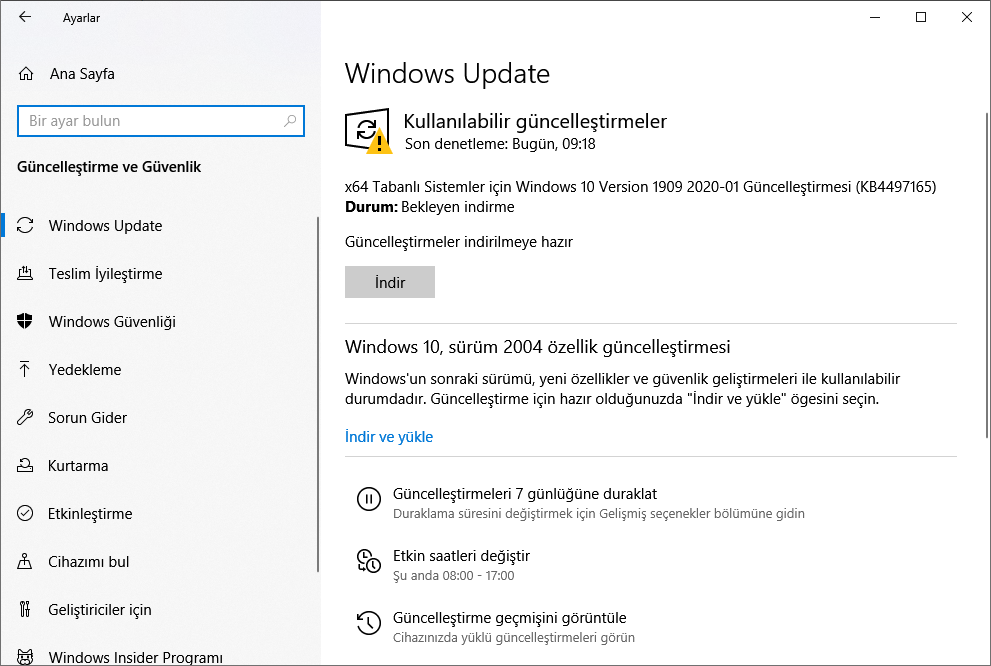Focus the Bir ayar bulun search field

point(150,121)
